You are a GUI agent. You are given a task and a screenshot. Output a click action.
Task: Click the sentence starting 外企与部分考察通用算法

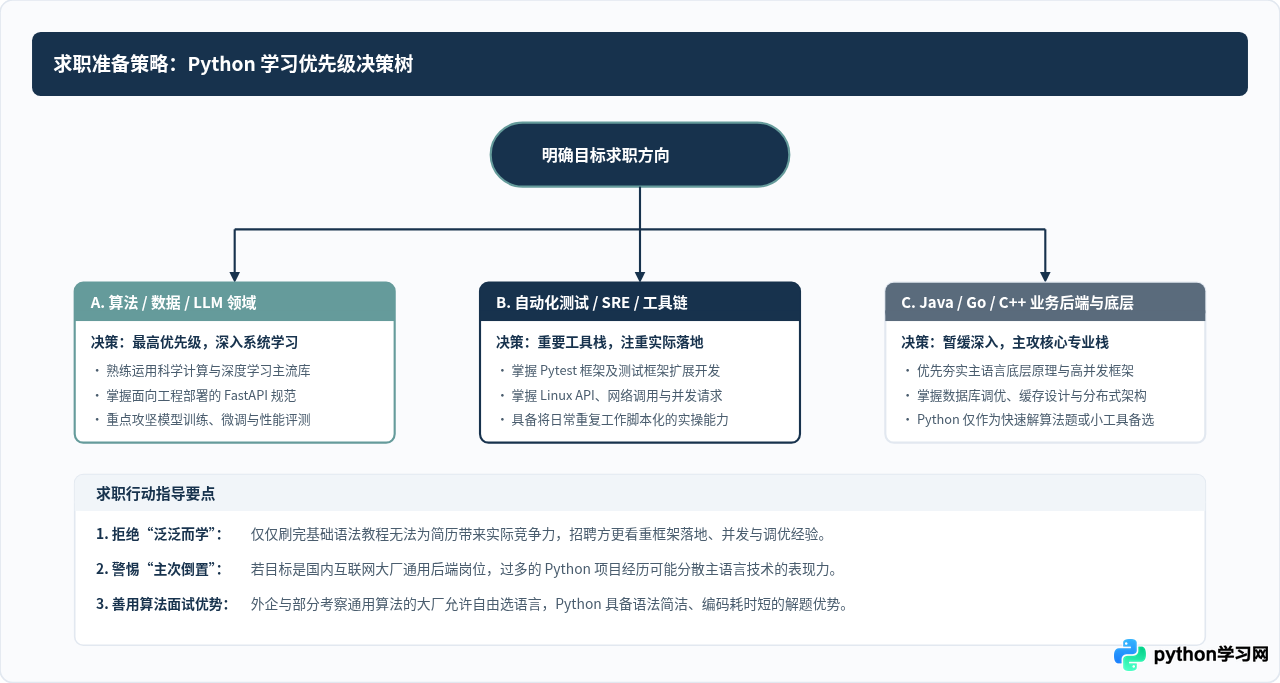point(550,604)
